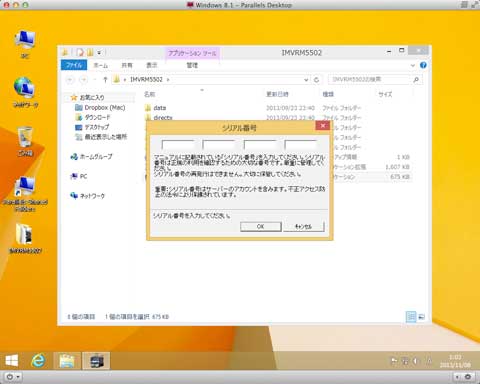
Task: Launch Internet Explorer from the taskbar
Action: (38, 361)
